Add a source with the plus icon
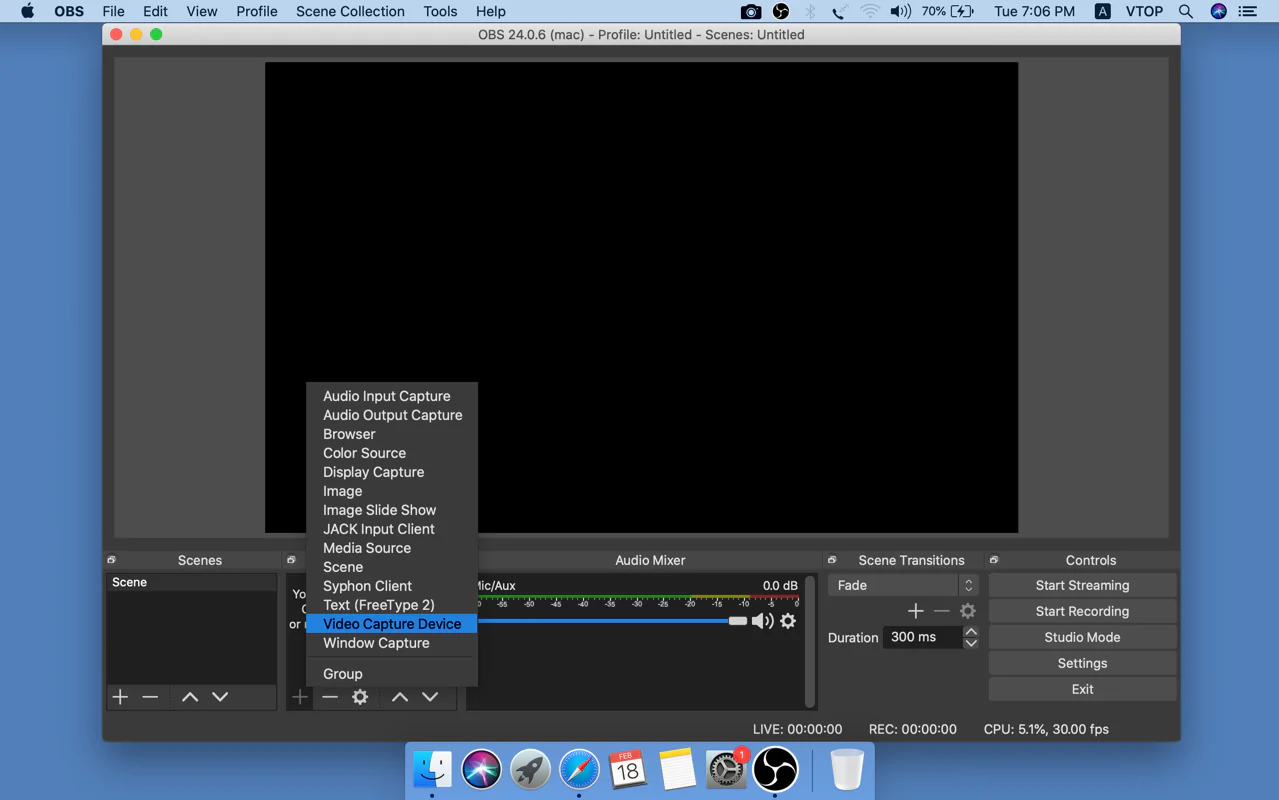This screenshot has height=800, width=1279. (x=300, y=697)
